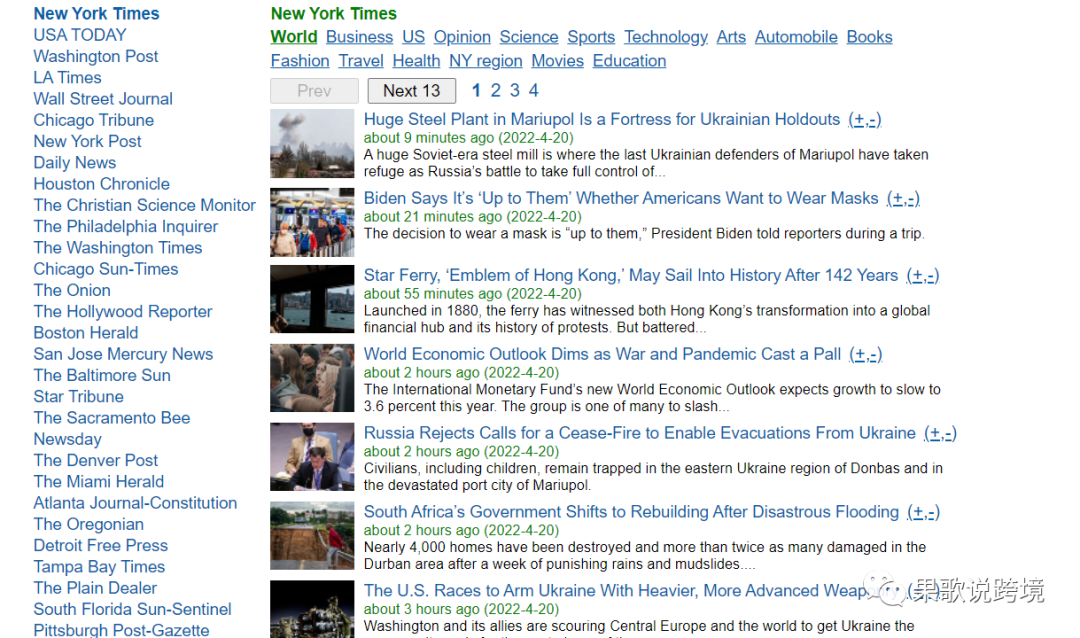
Task: Click the South Africa flooding thumbnail
Action: tap(312, 535)
